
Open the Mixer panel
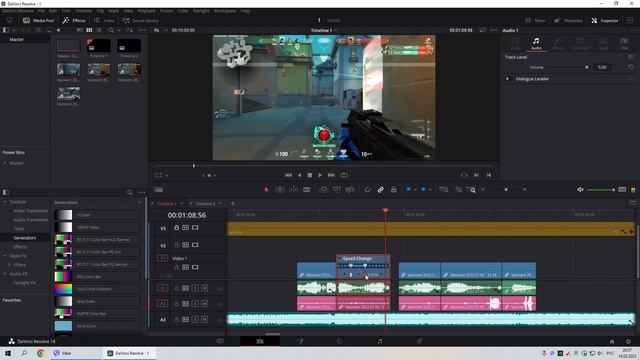coord(535,20)
